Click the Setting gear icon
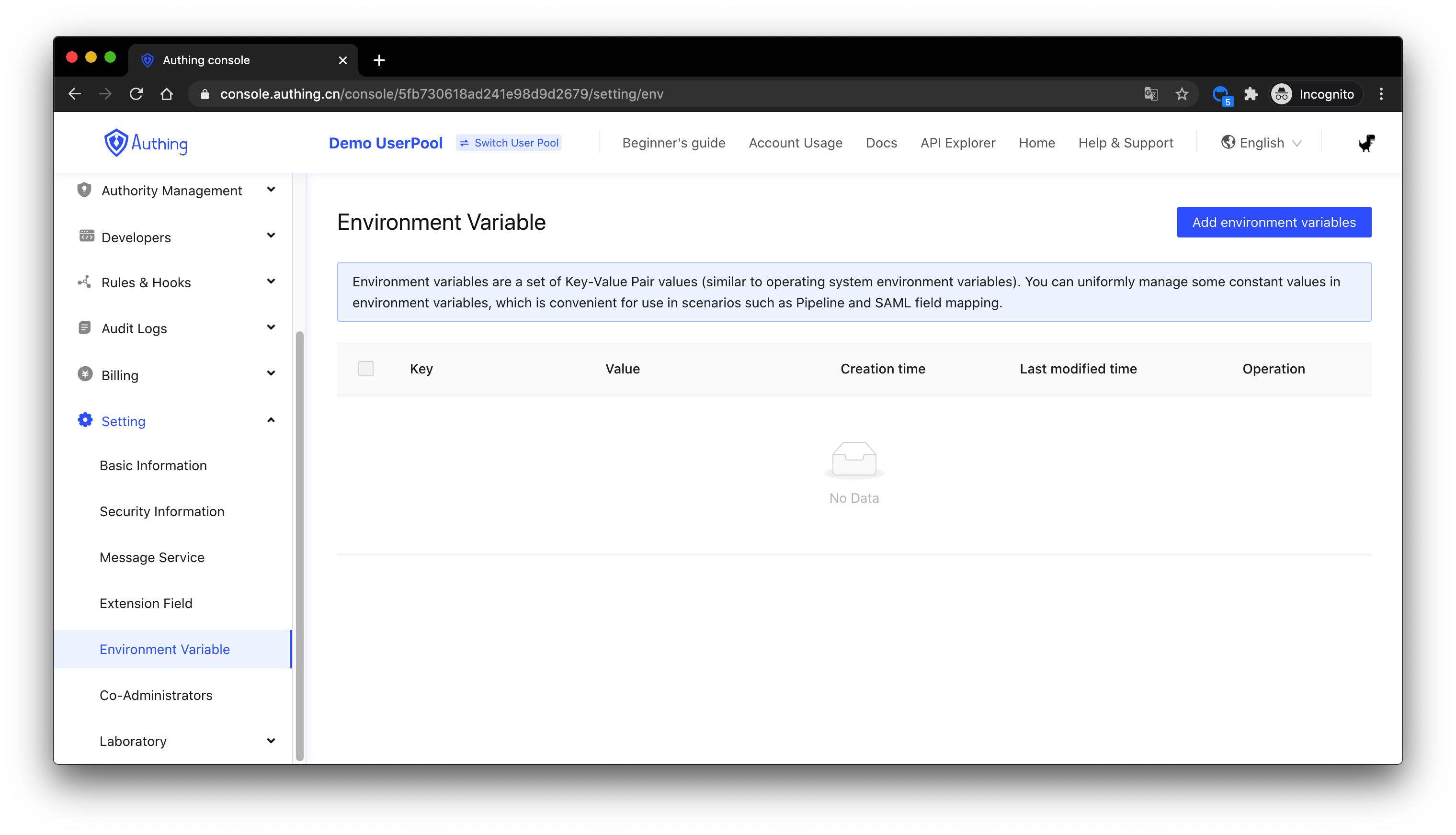Screen dimensions: 1456x835 (x=85, y=420)
